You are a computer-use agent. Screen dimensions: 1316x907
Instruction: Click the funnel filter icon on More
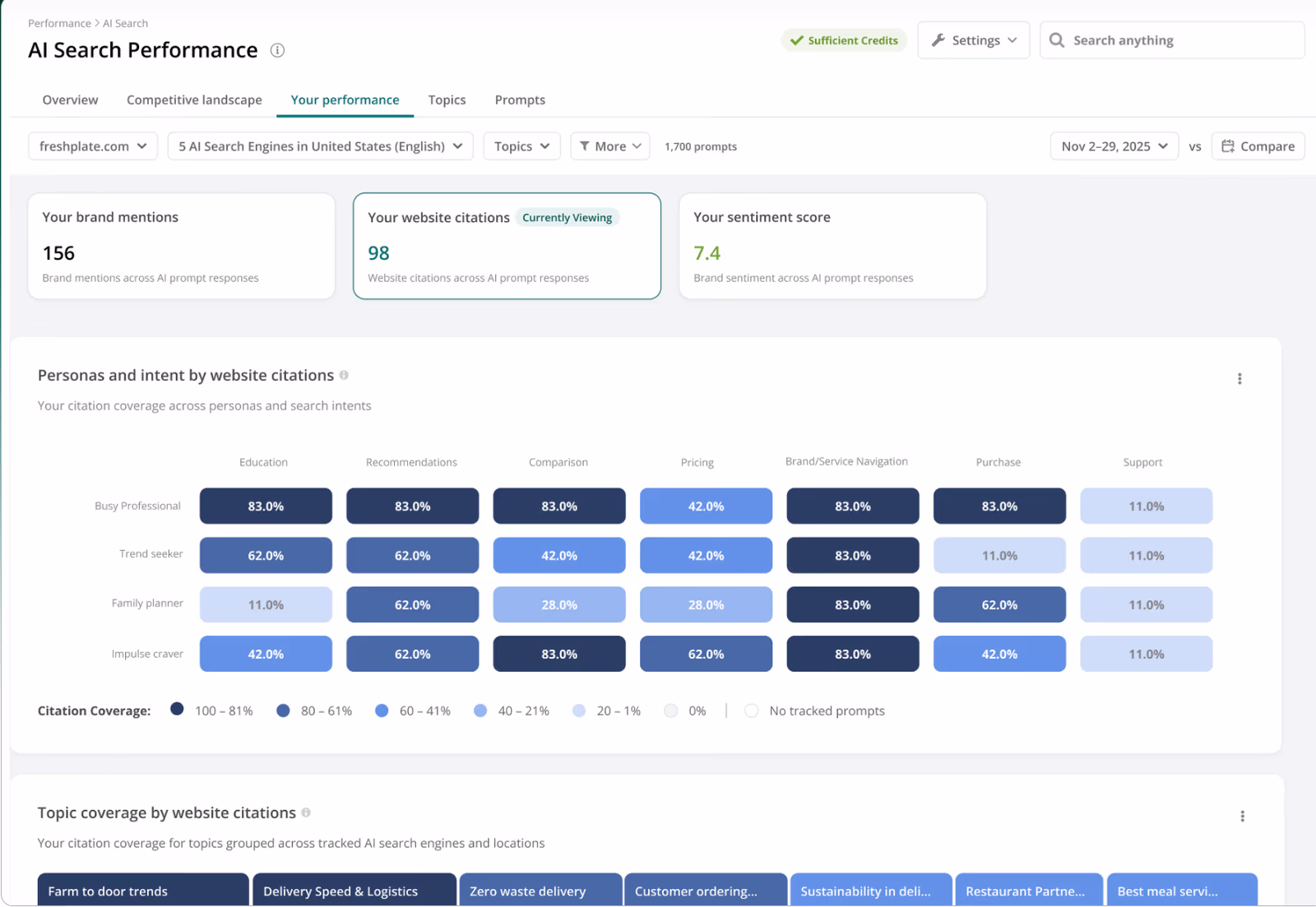pos(585,146)
